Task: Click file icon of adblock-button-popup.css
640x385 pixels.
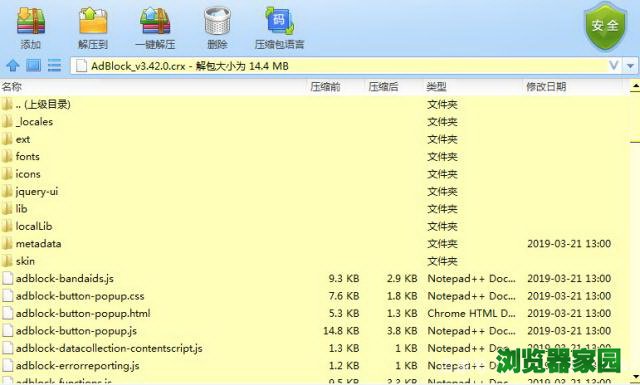Action: click(x=7, y=296)
